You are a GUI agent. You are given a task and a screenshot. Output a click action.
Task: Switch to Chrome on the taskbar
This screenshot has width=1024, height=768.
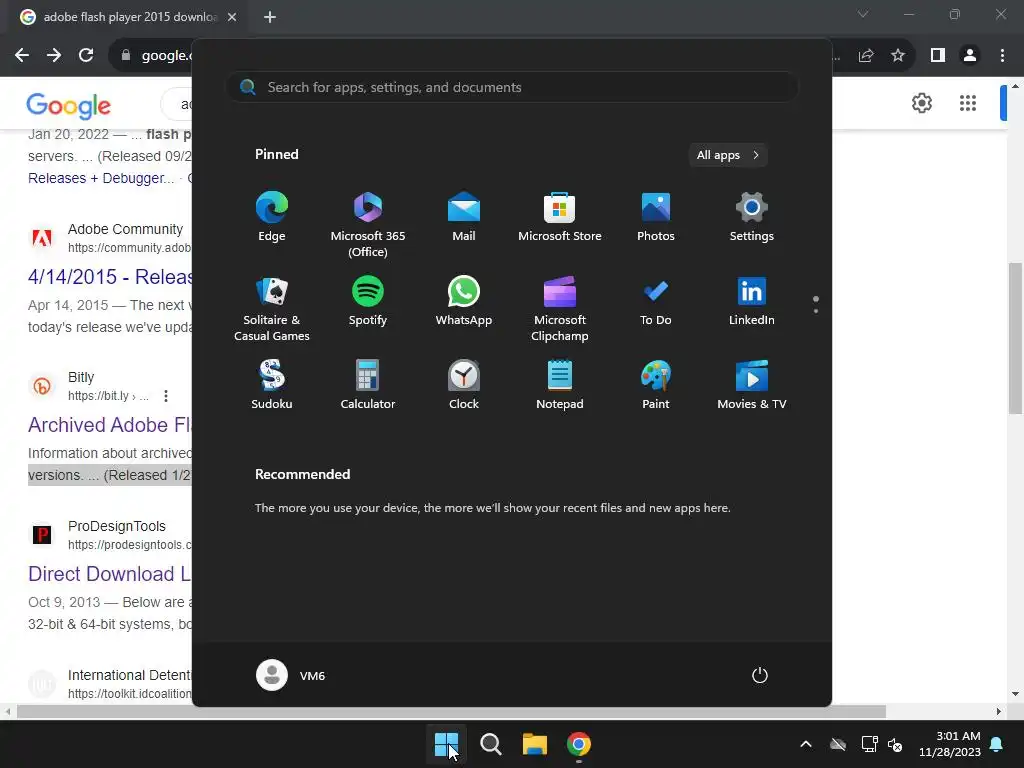click(579, 744)
